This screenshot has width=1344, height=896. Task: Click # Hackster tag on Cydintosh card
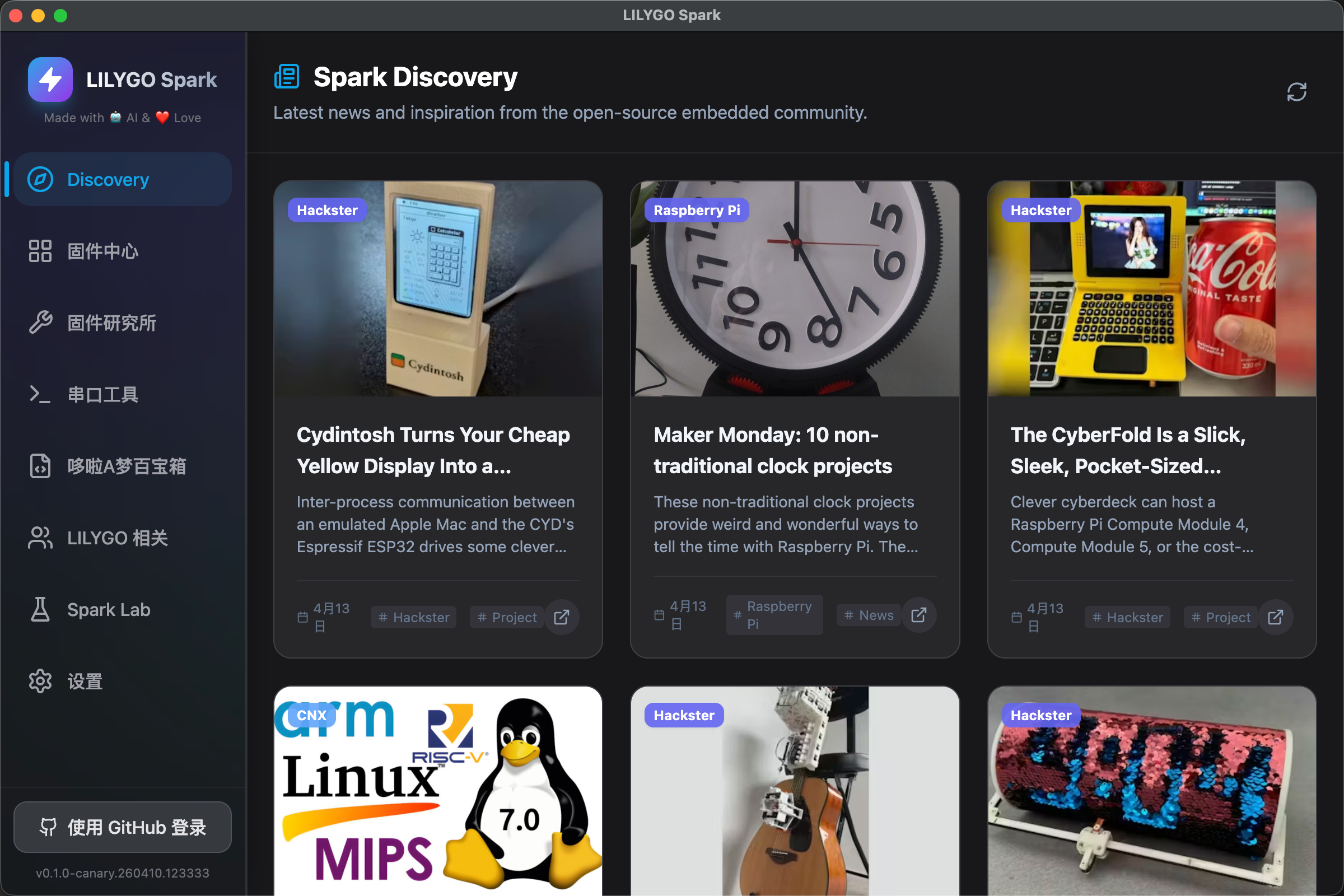coord(414,617)
